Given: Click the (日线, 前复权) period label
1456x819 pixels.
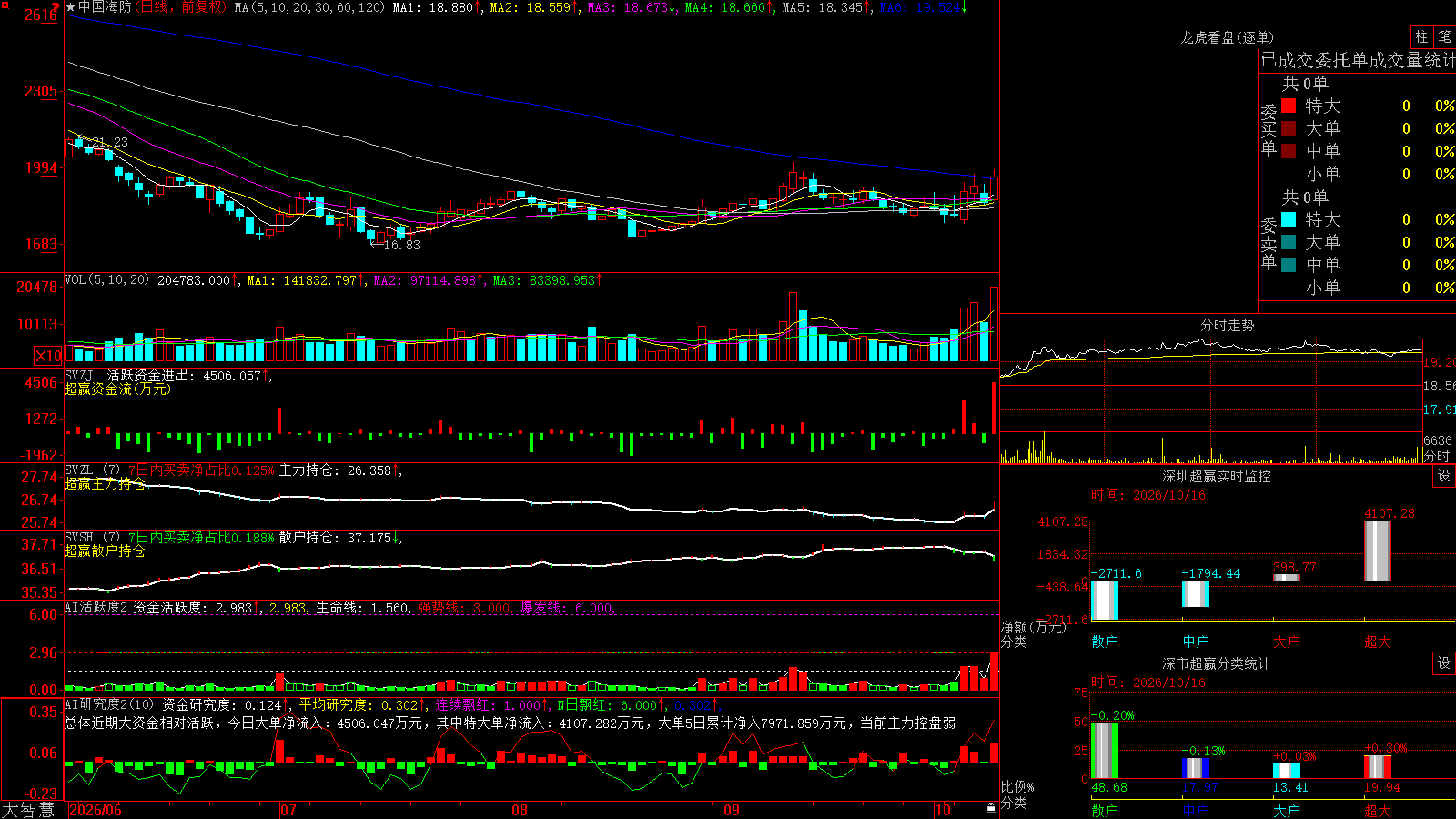Looking at the screenshot, I should pos(180,7).
